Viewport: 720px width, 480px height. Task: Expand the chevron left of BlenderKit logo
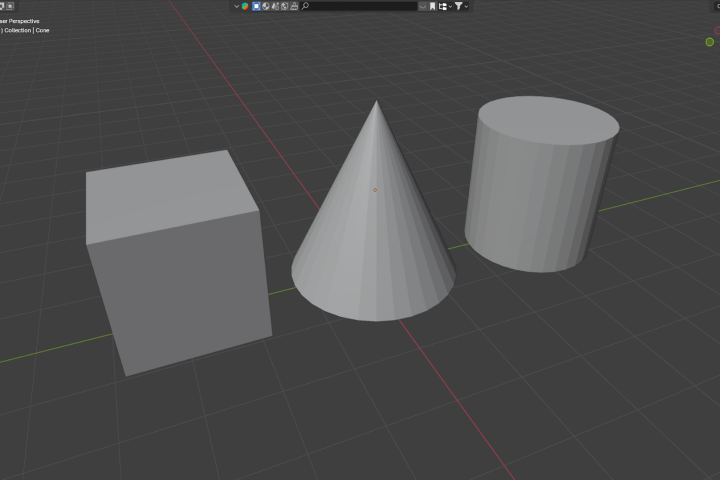(x=236, y=6)
